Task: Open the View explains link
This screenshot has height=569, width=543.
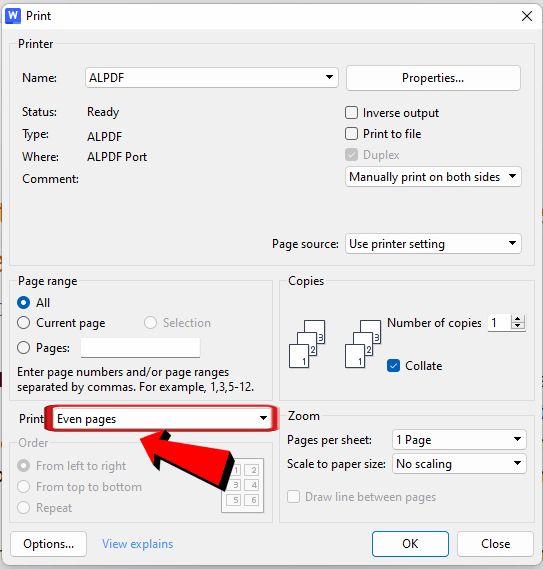Action: [x=138, y=544]
